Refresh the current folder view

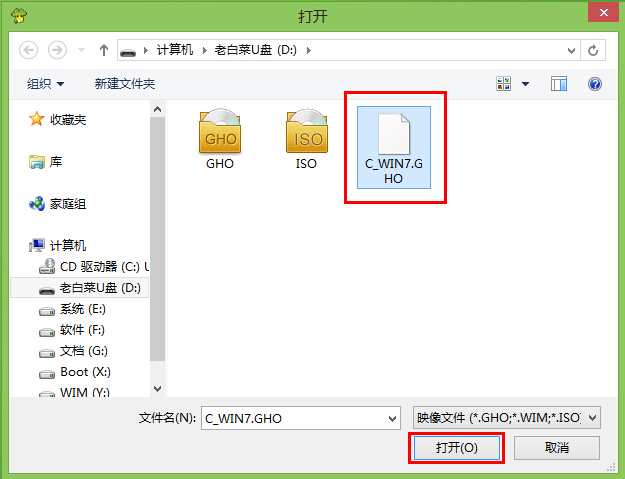pyautogui.click(x=593, y=50)
